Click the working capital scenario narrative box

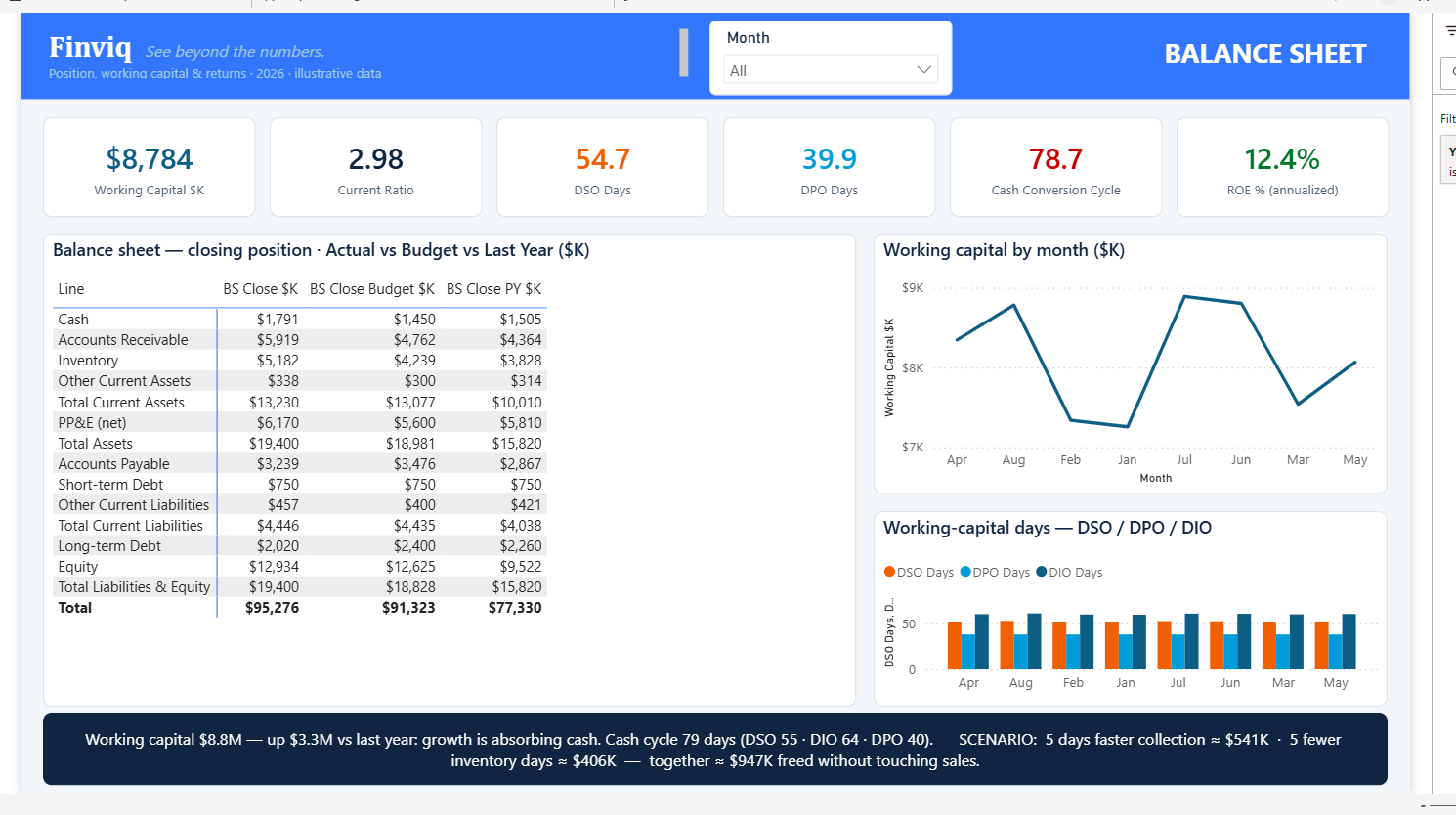[715, 750]
